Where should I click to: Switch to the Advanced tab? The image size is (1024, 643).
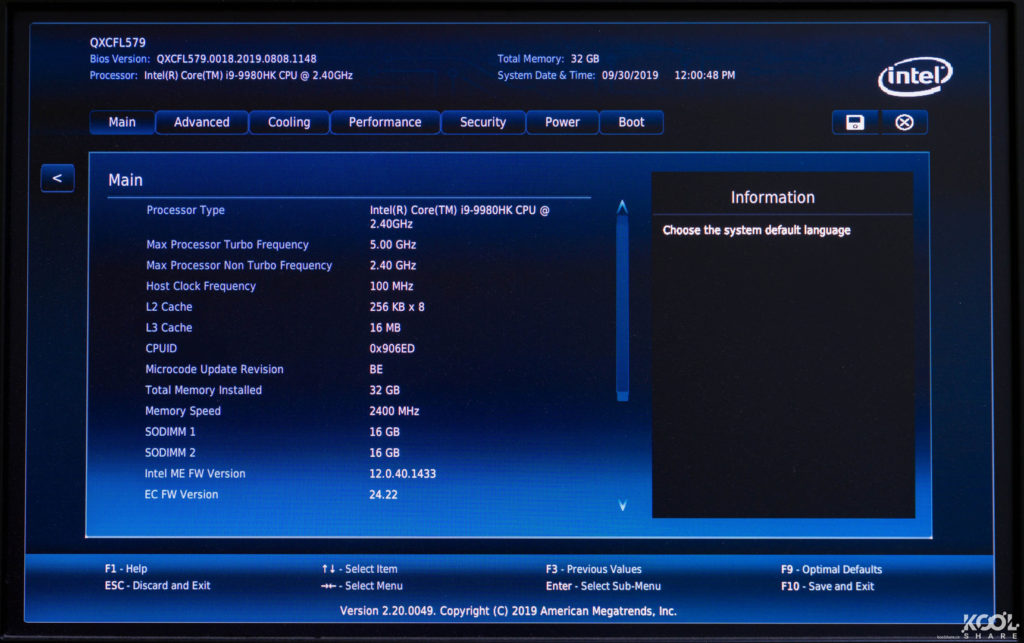point(202,122)
